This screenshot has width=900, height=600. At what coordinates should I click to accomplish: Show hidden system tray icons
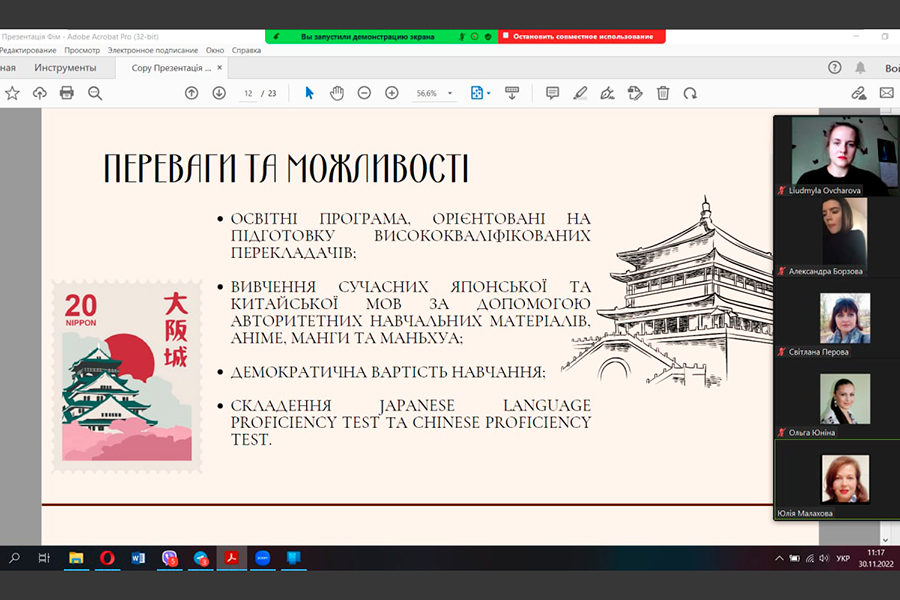pos(779,558)
